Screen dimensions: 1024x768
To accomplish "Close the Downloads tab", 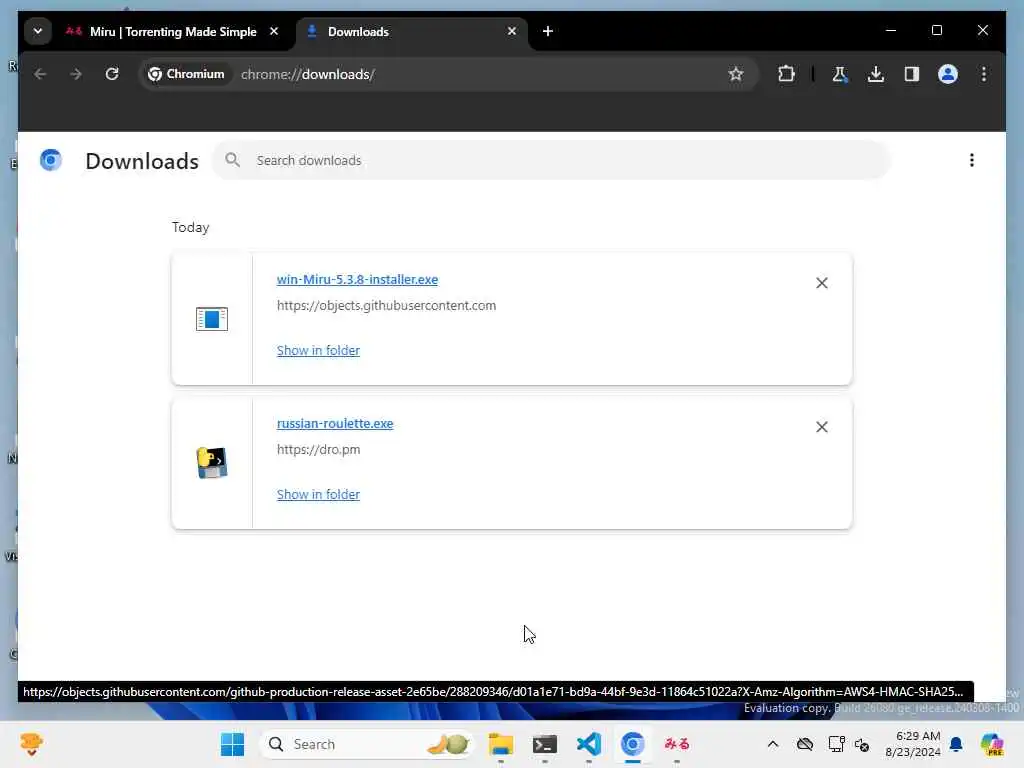I will tap(512, 31).
